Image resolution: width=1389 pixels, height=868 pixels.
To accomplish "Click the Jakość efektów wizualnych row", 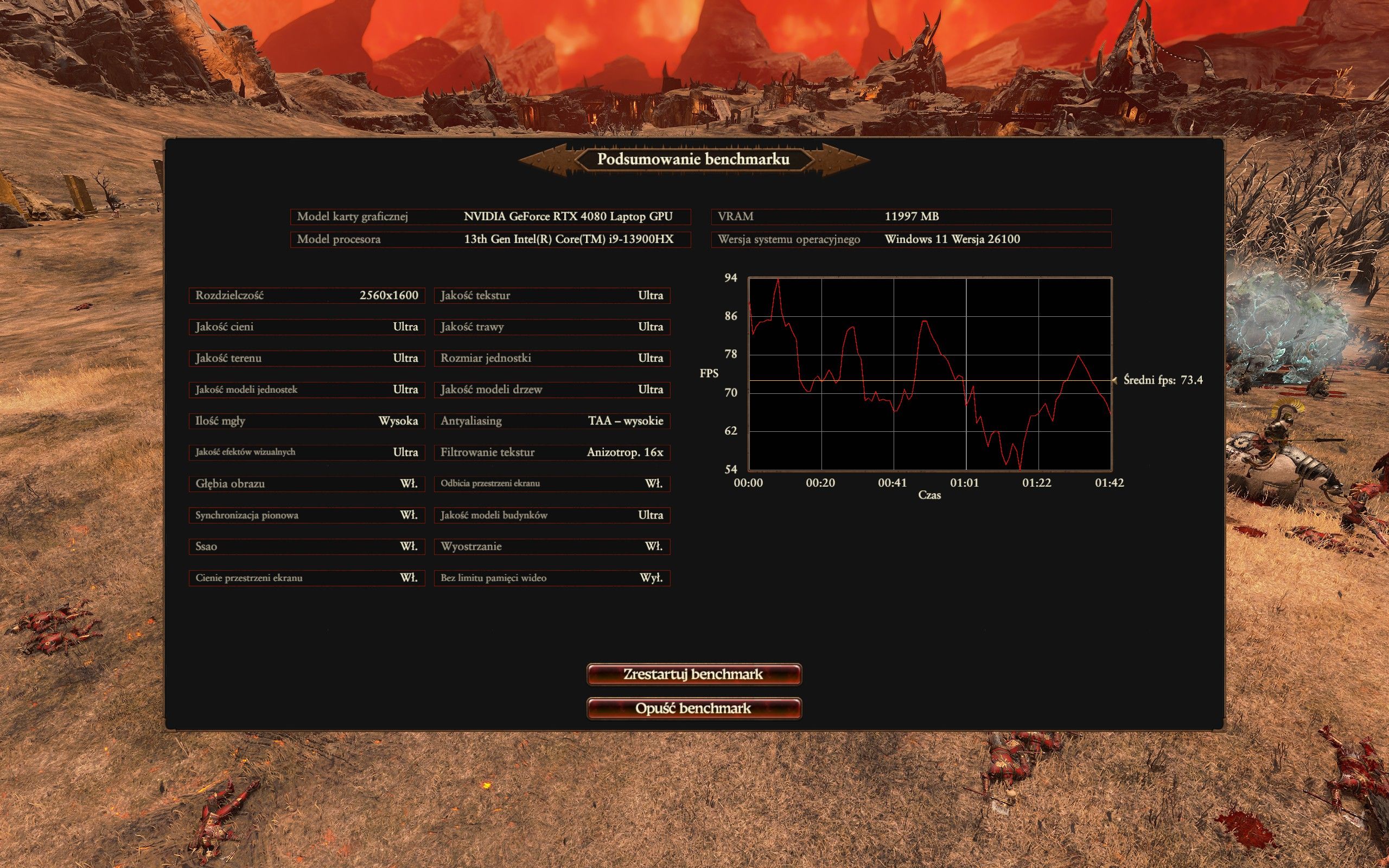I will [307, 452].
